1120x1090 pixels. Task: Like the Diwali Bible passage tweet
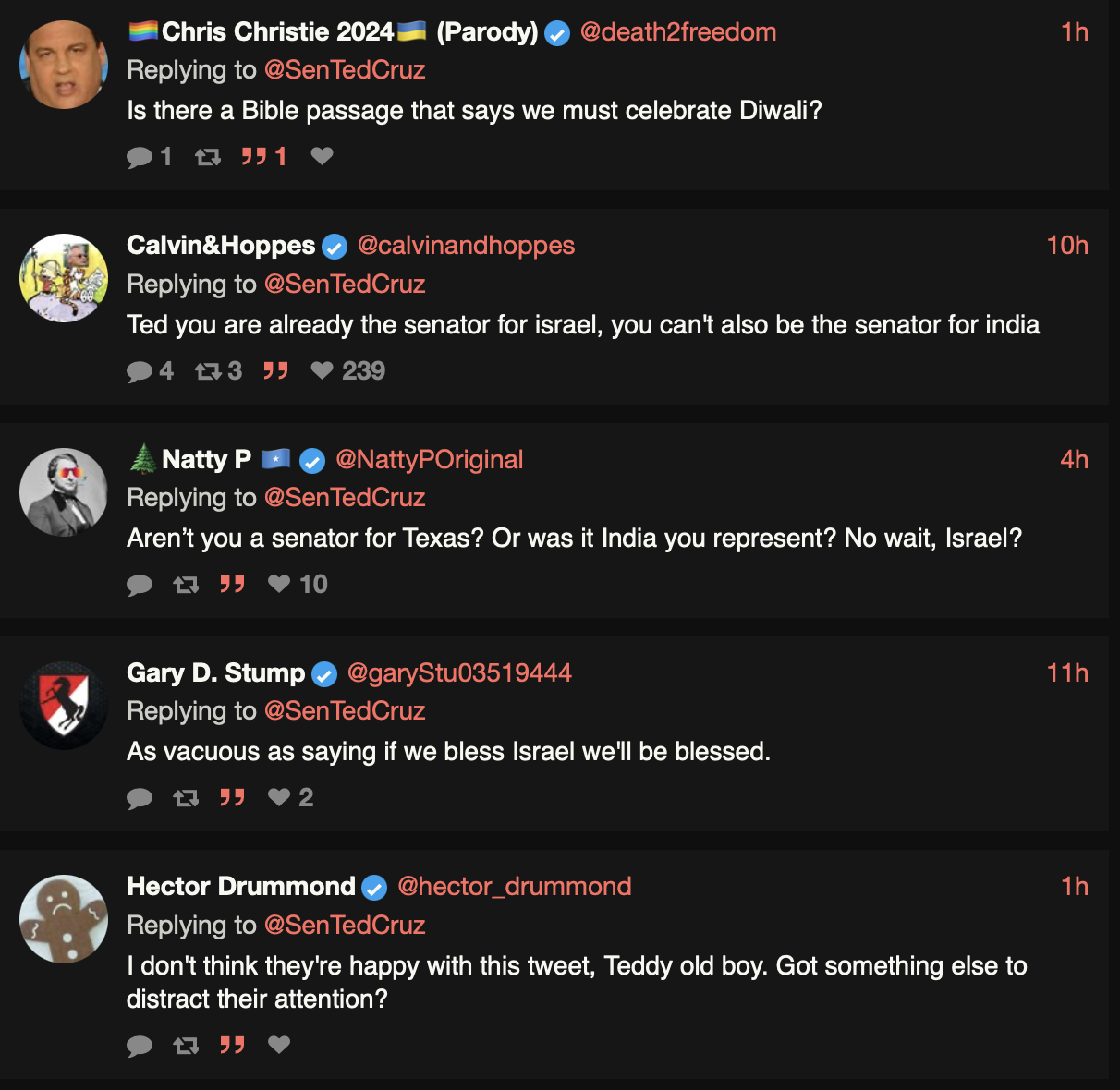click(x=322, y=156)
